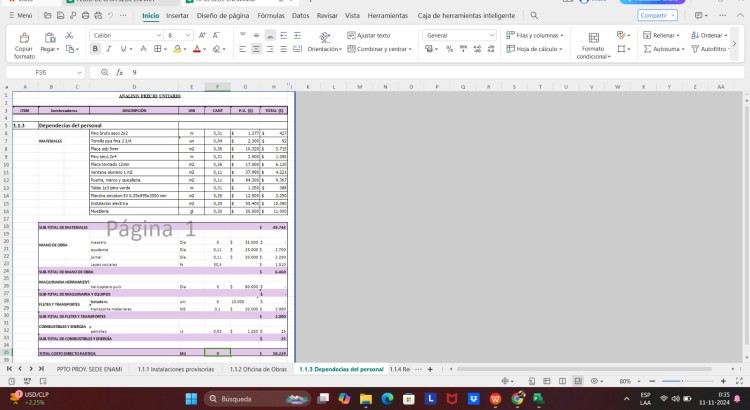
Task: Click the distributed alignment icon
Action: click(297, 49)
